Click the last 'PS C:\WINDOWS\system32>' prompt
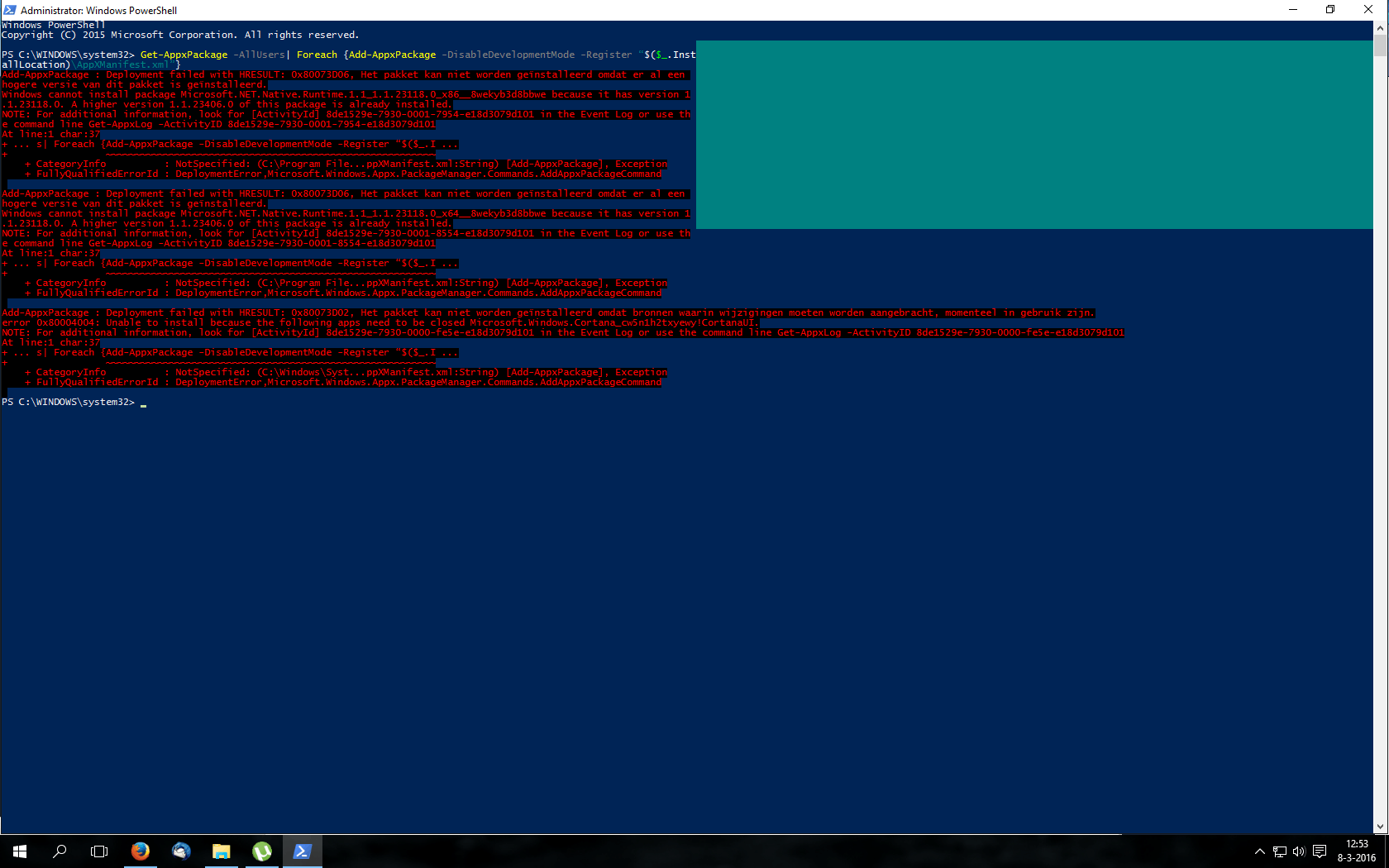 click(68, 402)
